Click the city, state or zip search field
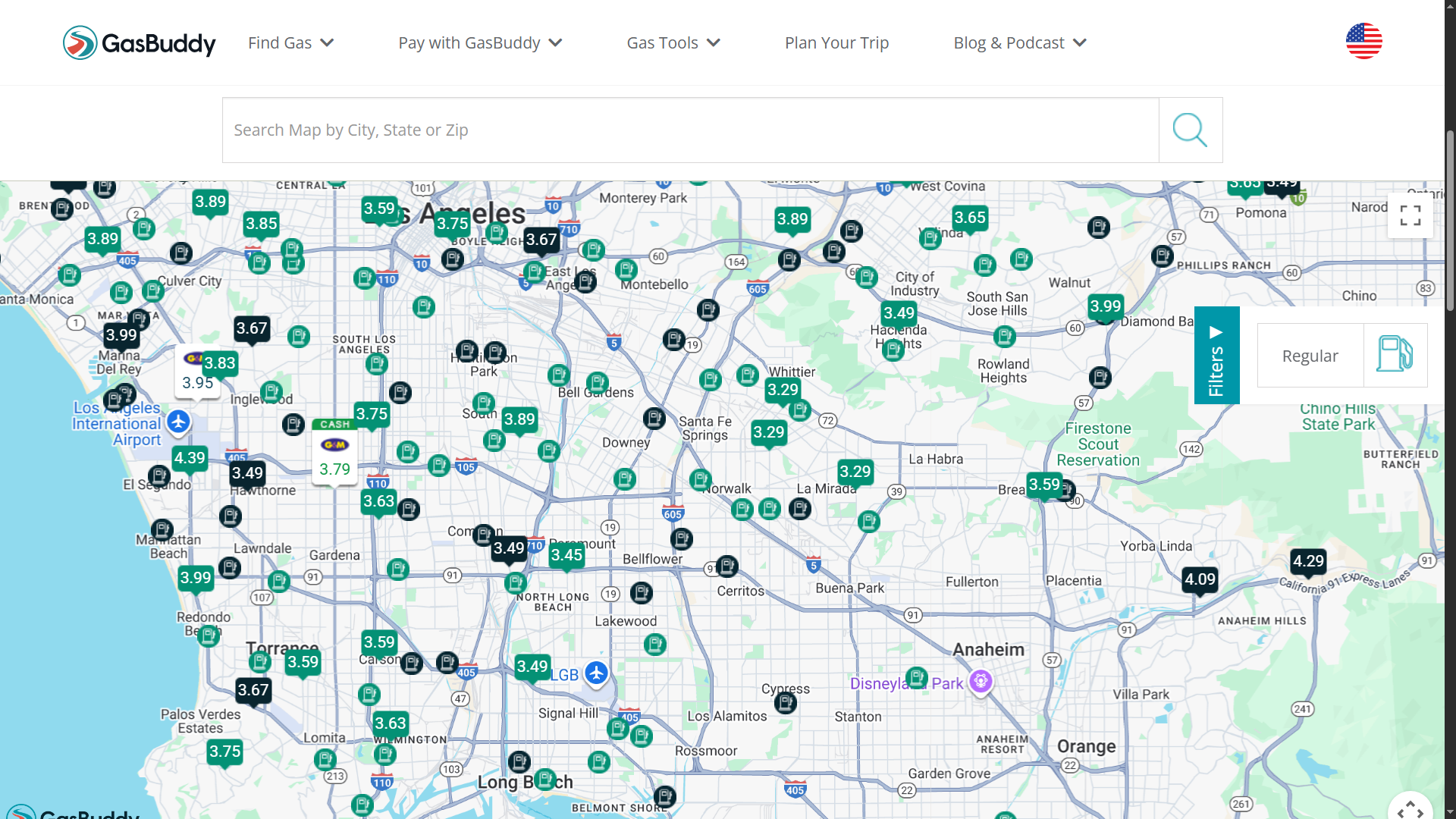 690,130
